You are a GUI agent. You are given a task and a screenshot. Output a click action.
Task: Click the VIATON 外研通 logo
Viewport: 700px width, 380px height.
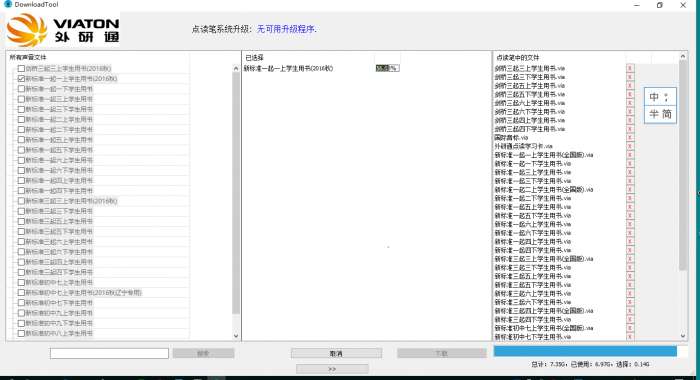pyautogui.click(x=62, y=30)
